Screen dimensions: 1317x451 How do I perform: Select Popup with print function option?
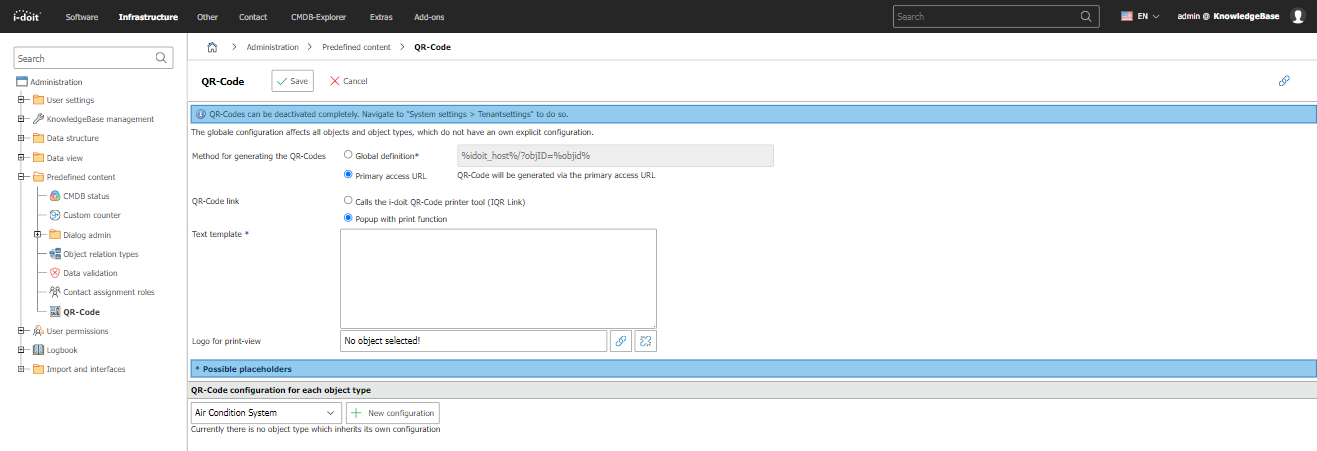[x=348, y=218]
